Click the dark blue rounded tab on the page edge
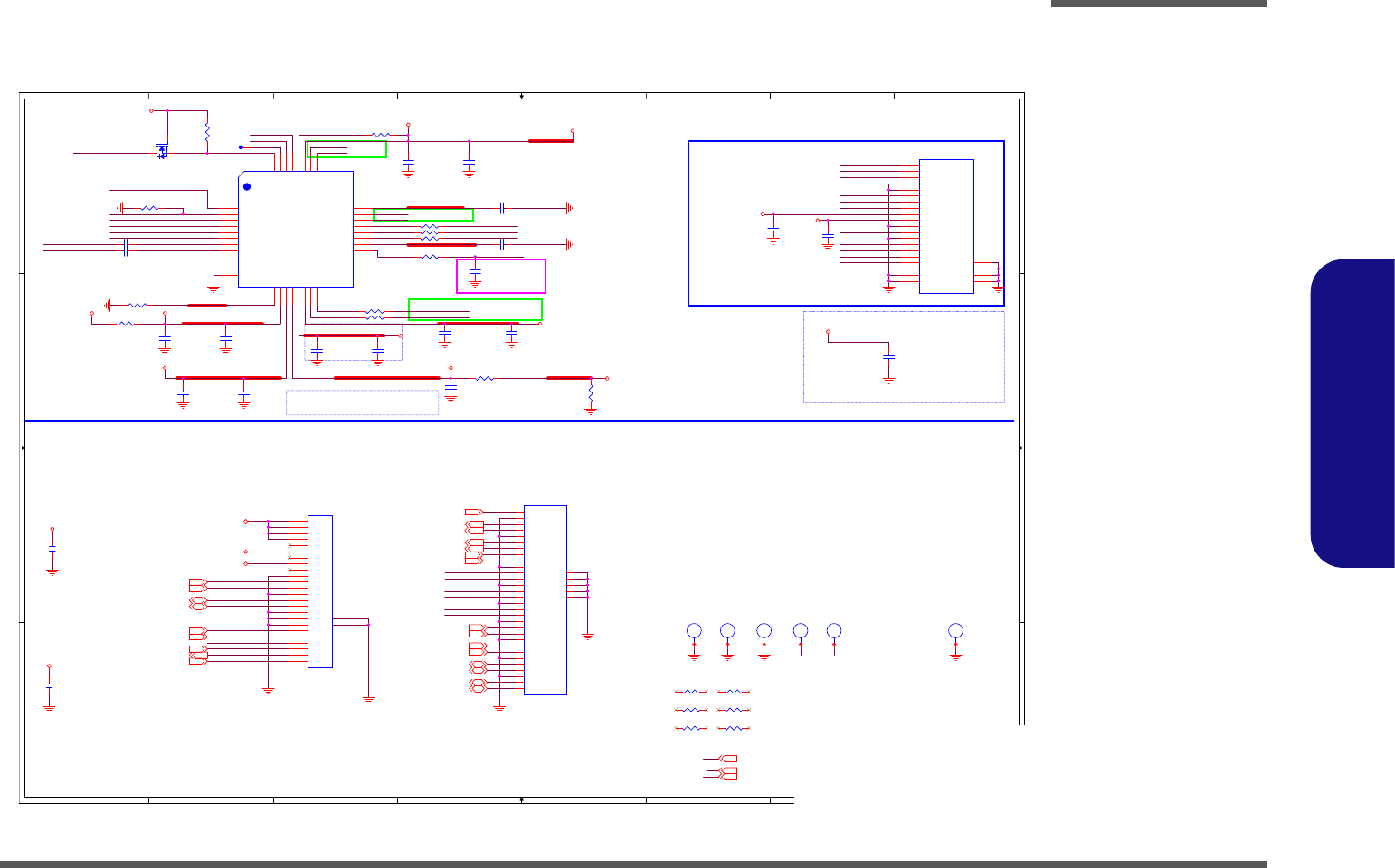Viewport: 1395px width, 868px height. tap(1352, 413)
